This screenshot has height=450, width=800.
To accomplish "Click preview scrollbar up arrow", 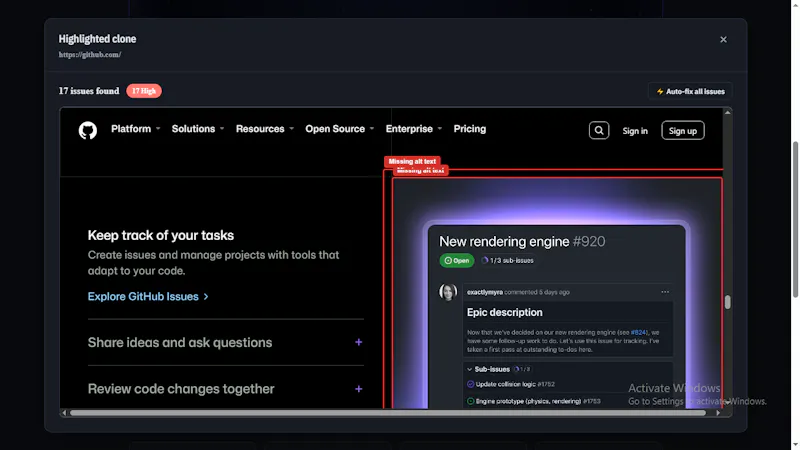I will point(728,112).
